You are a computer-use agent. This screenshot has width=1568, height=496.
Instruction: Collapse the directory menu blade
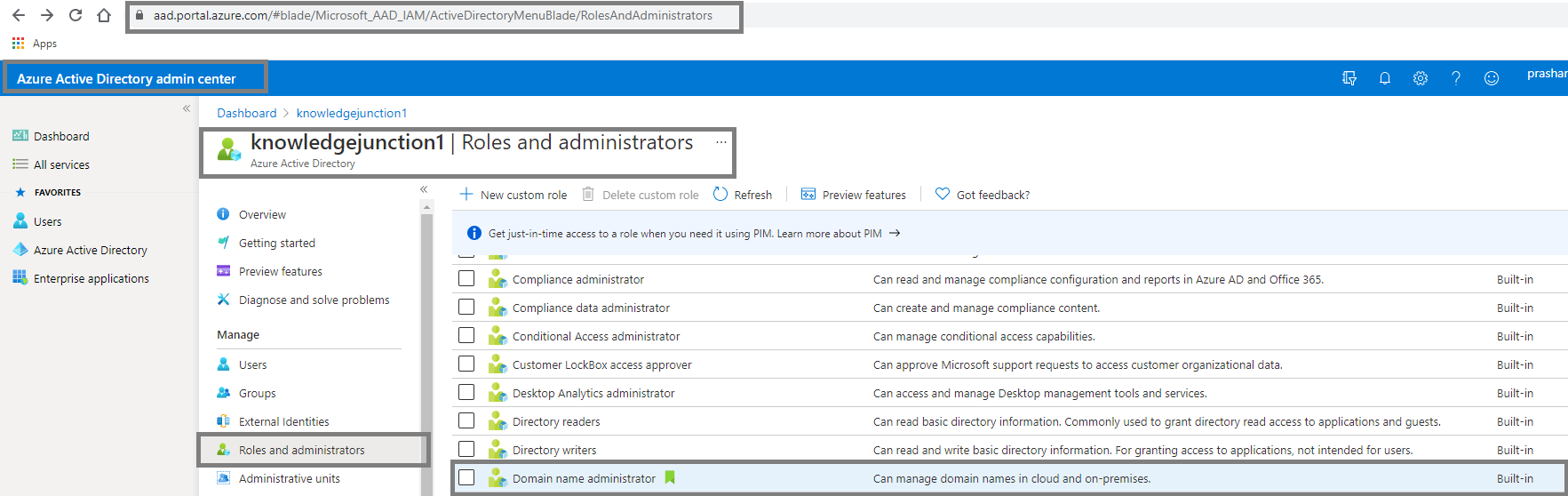[424, 189]
